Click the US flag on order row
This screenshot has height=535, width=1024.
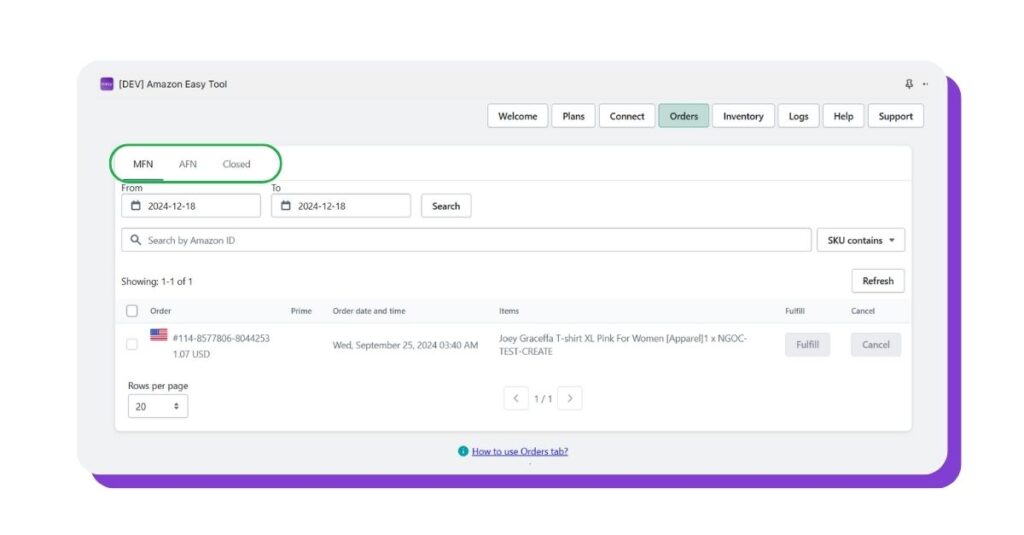[159, 334]
